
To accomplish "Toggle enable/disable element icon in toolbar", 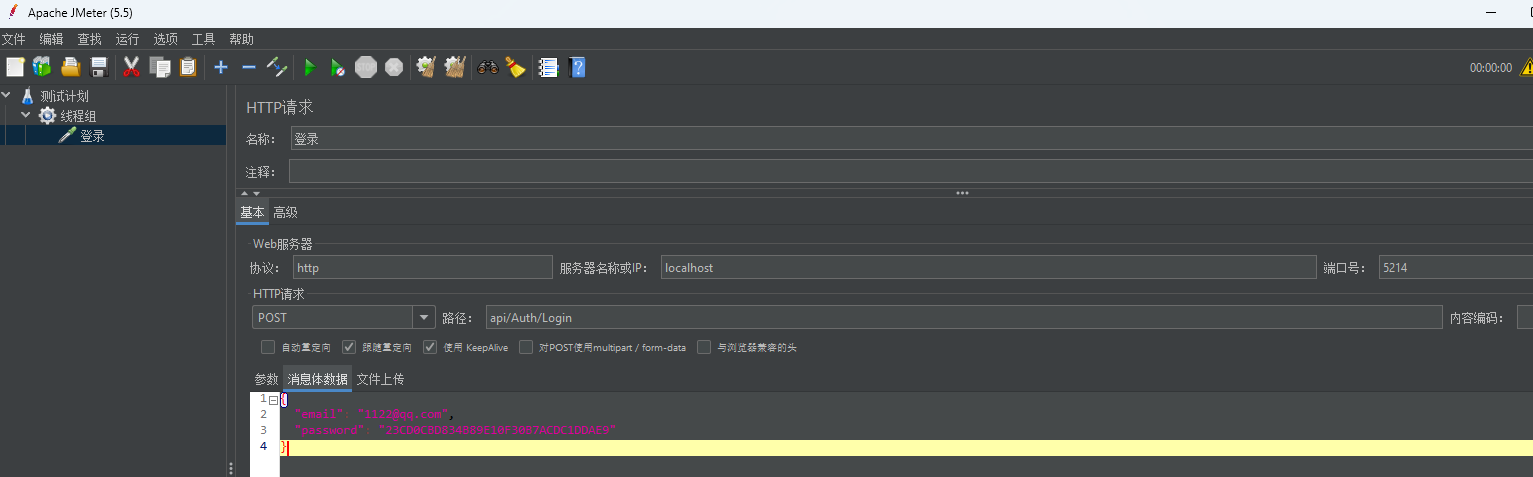I will [x=277, y=67].
